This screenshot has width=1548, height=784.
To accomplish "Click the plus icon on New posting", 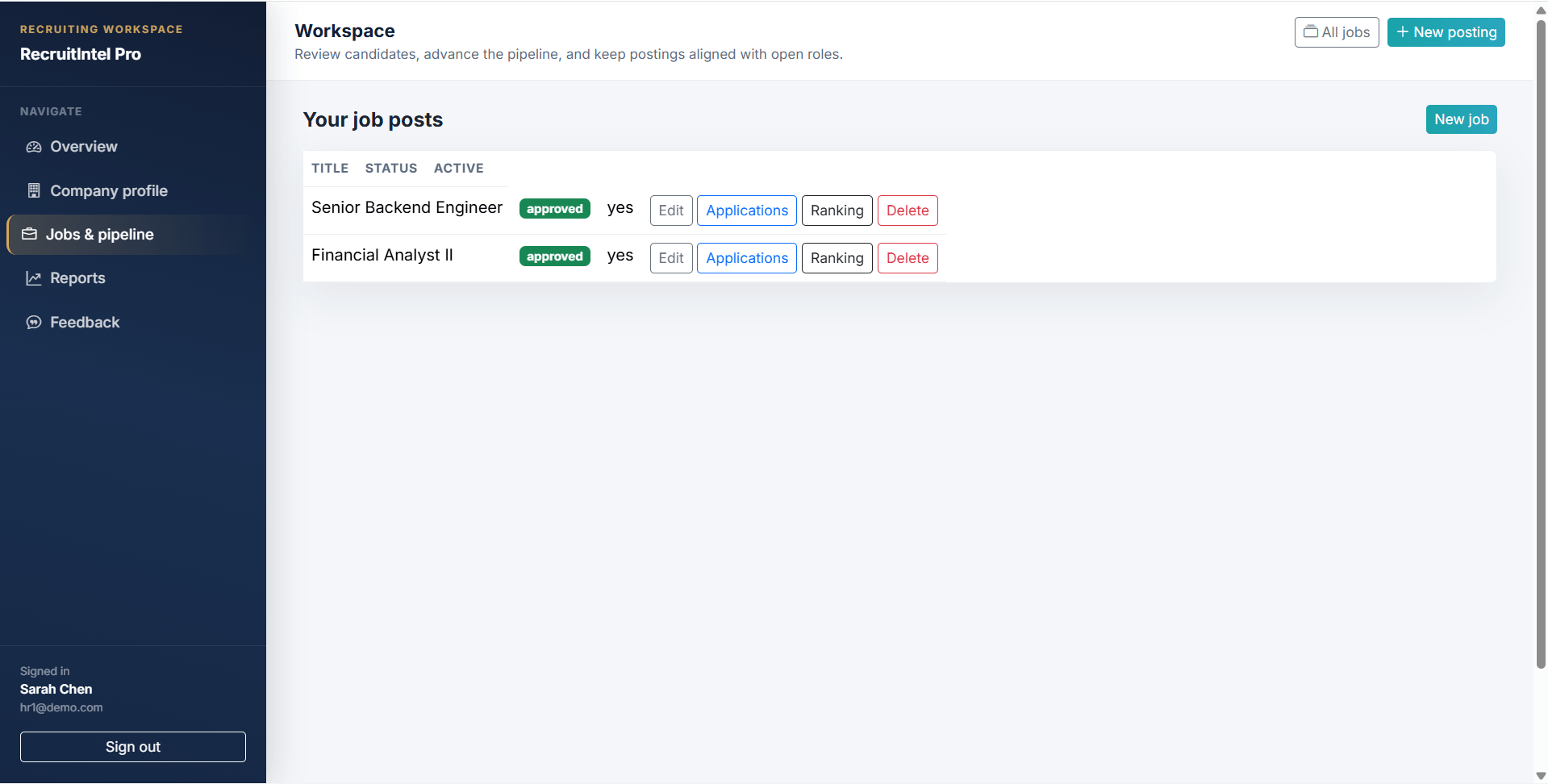I will pyautogui.click(x=1403, y=32).
